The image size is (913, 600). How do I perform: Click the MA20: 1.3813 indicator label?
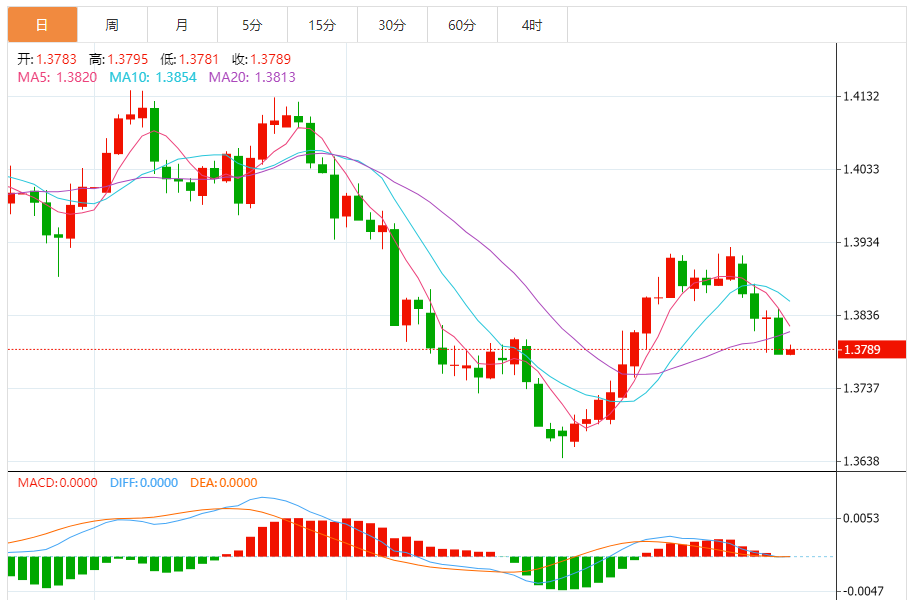click(x=252, y=77)
